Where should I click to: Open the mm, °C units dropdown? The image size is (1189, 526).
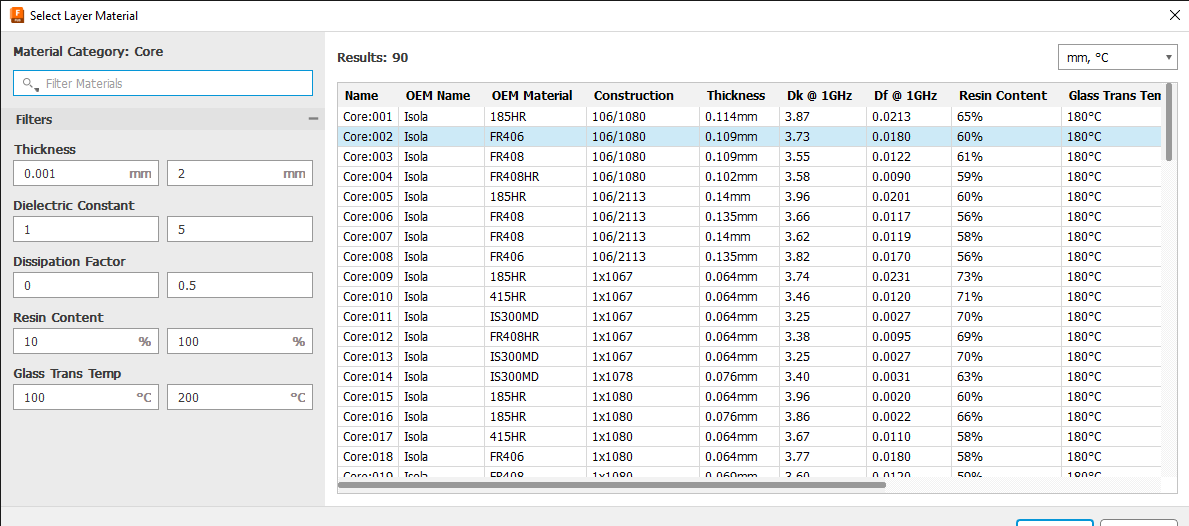click(1116, 58)
